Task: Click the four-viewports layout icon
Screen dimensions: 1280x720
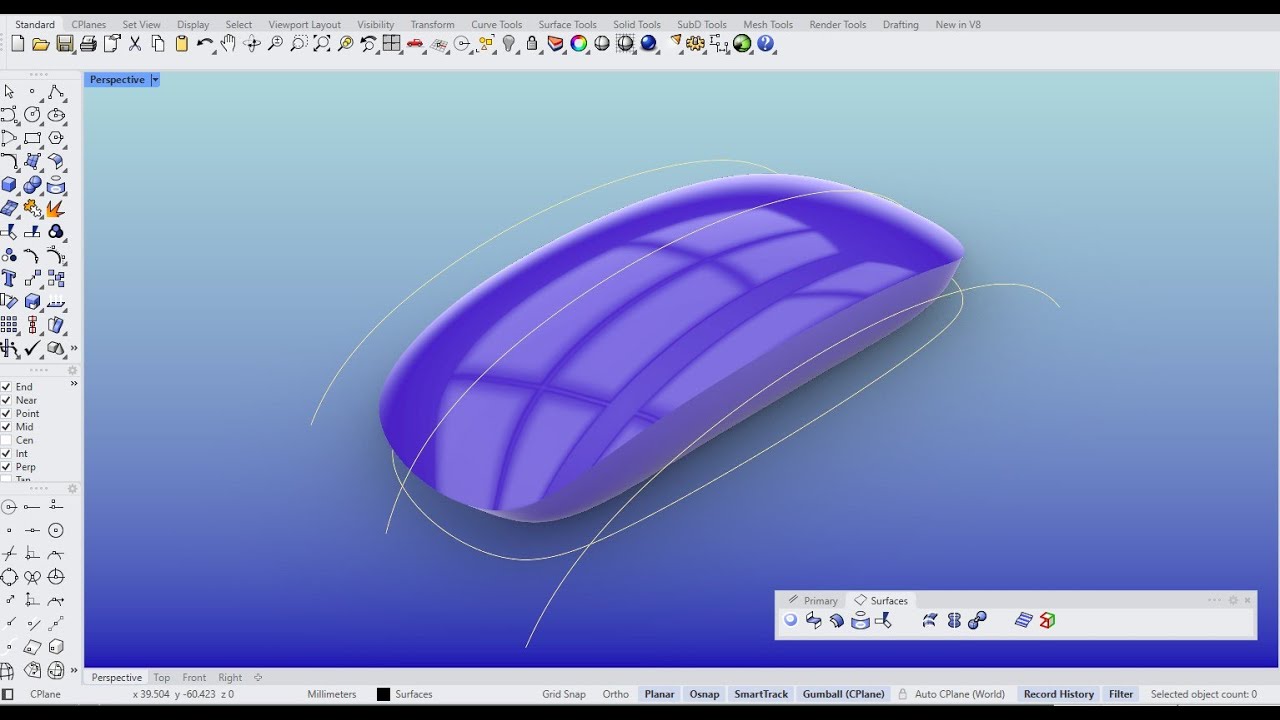Action: point(391,43)
